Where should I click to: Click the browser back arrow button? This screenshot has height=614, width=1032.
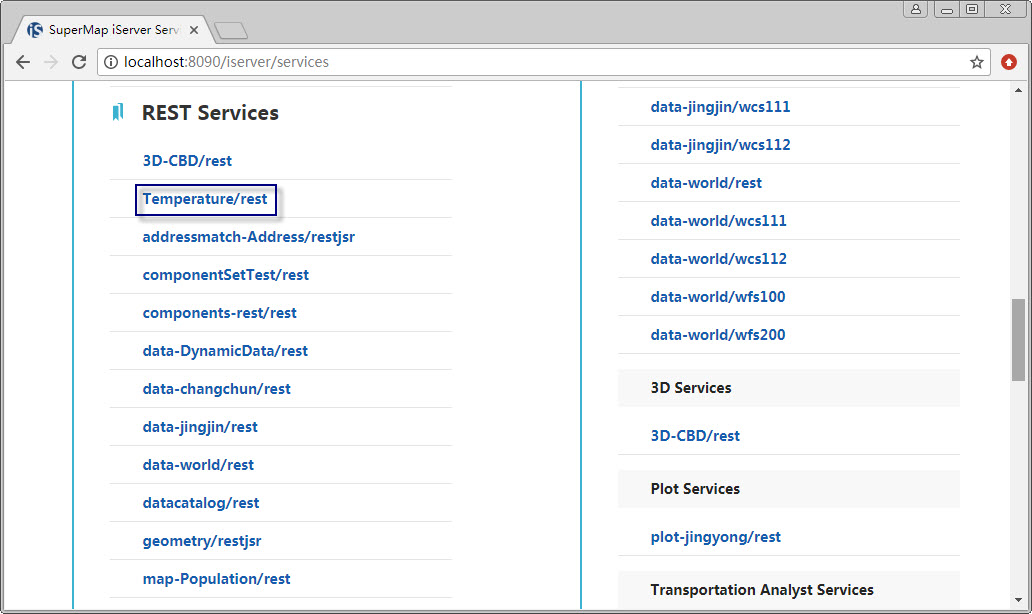coord(23,62)
